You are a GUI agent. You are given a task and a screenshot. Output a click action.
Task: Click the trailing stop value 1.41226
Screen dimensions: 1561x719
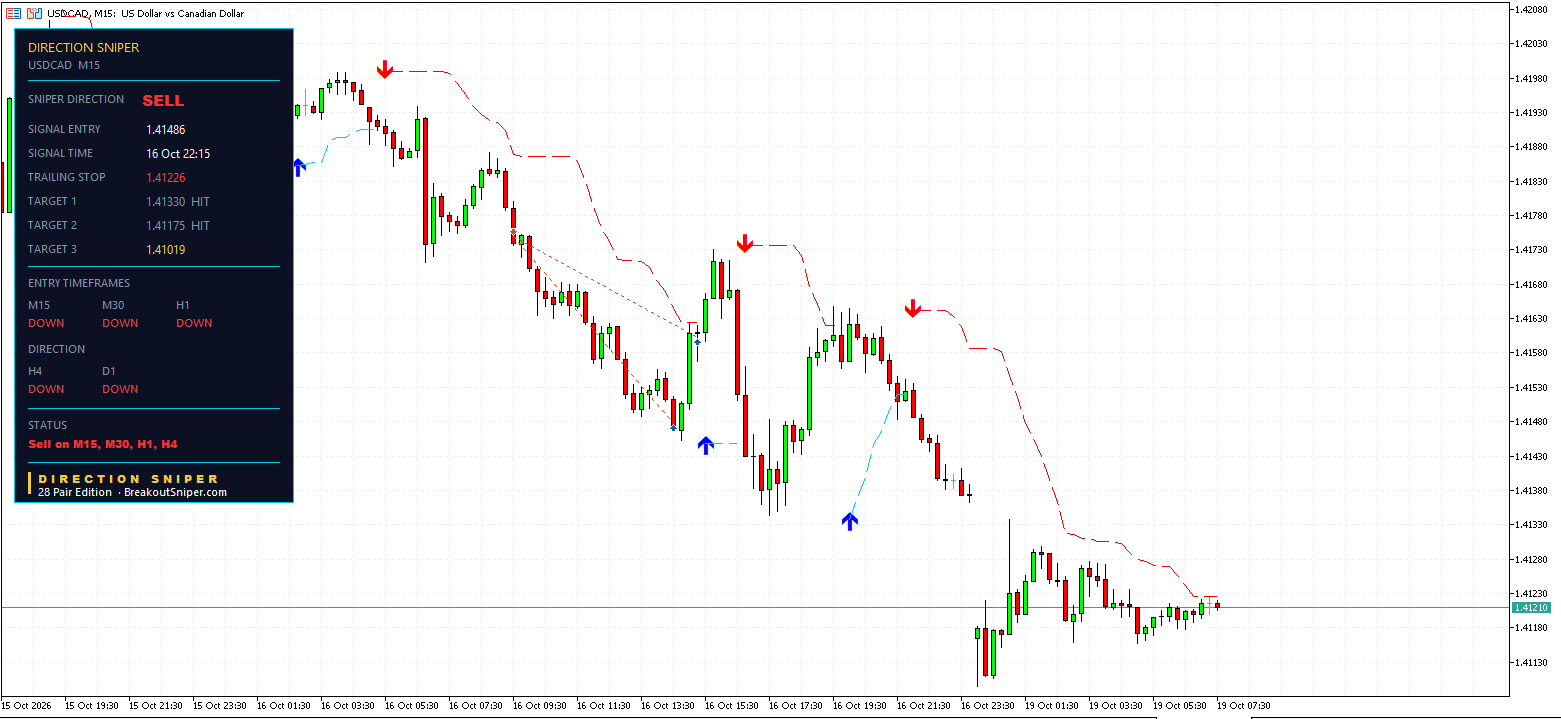click(165, 177)
